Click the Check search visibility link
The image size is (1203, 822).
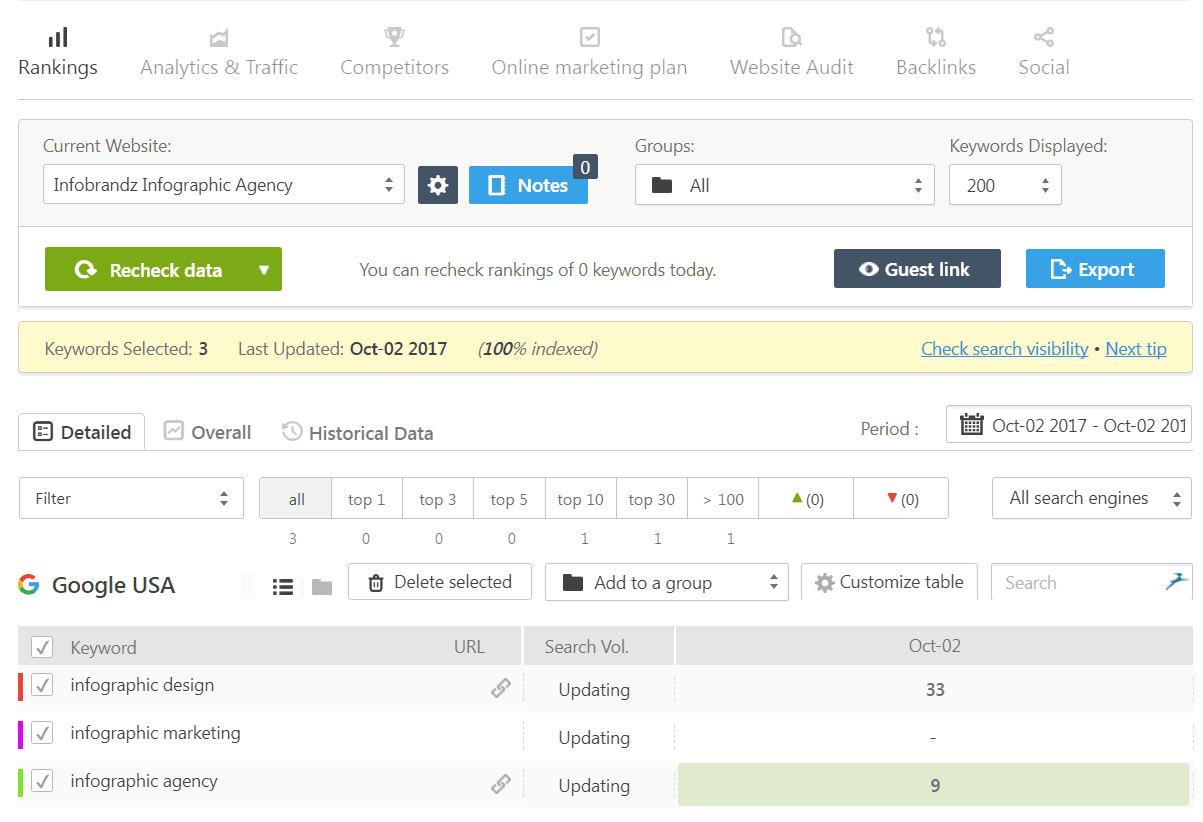pos(1004,348)
